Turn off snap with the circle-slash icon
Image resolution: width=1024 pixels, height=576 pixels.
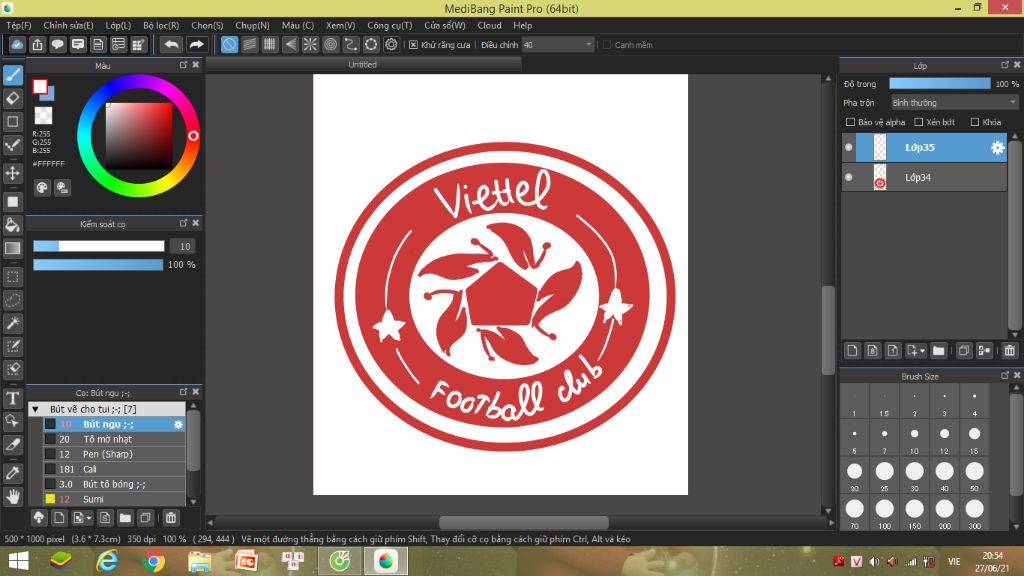coord(229,44)
